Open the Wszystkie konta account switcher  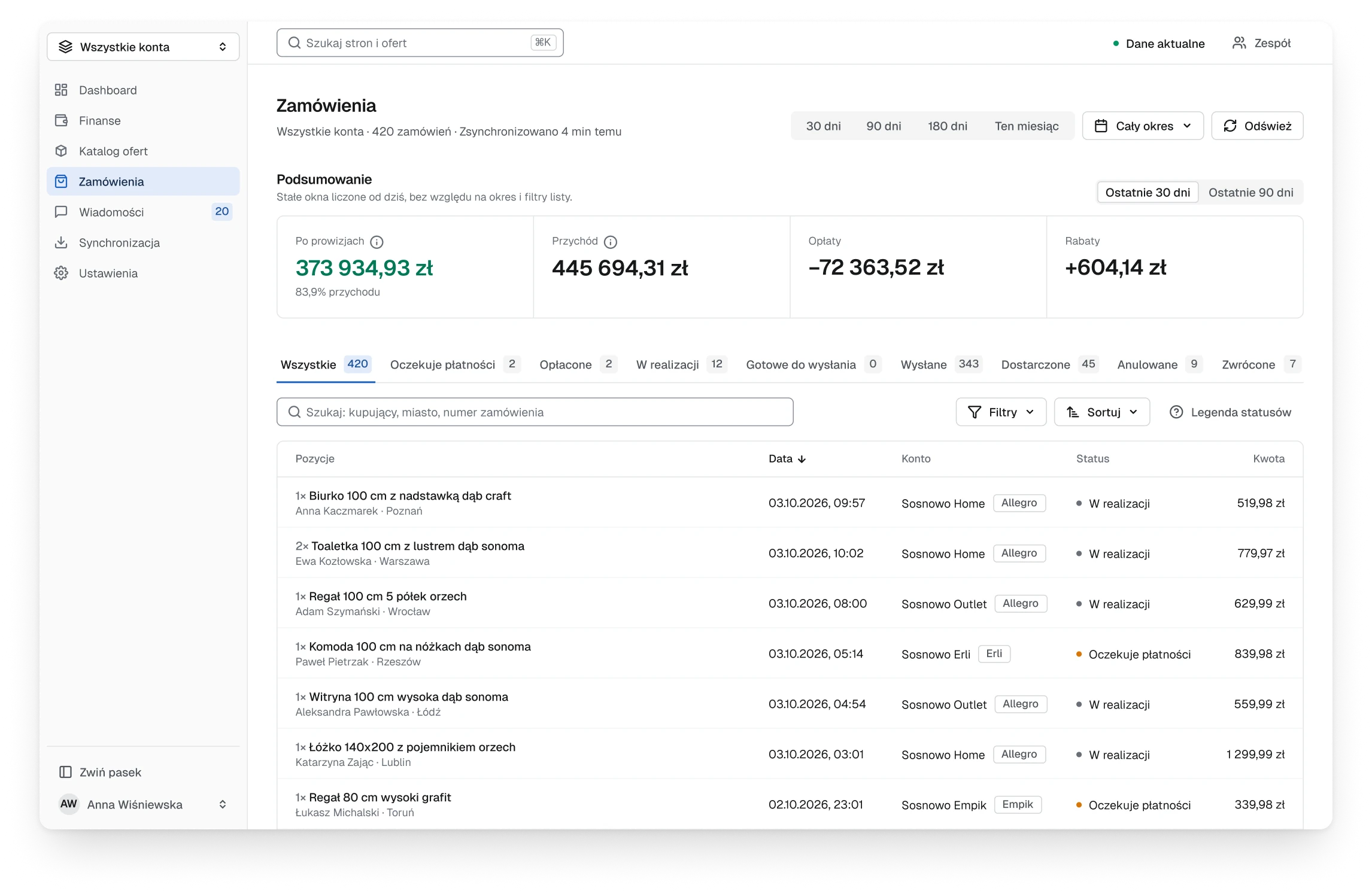(x=143, y=47)
